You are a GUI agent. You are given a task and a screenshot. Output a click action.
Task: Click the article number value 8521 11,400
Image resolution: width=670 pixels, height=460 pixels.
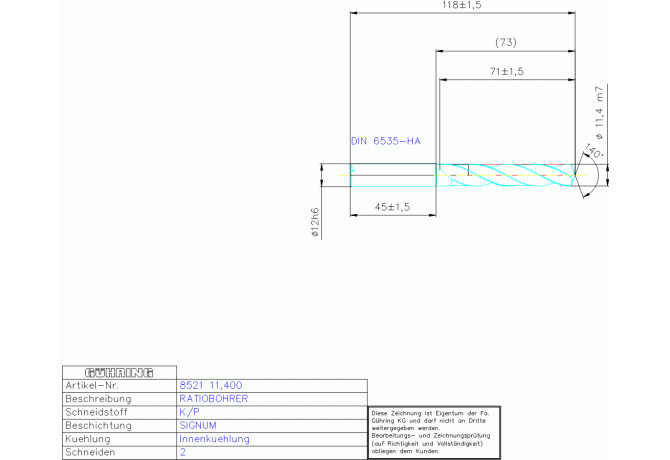click(x=209, y=385)
